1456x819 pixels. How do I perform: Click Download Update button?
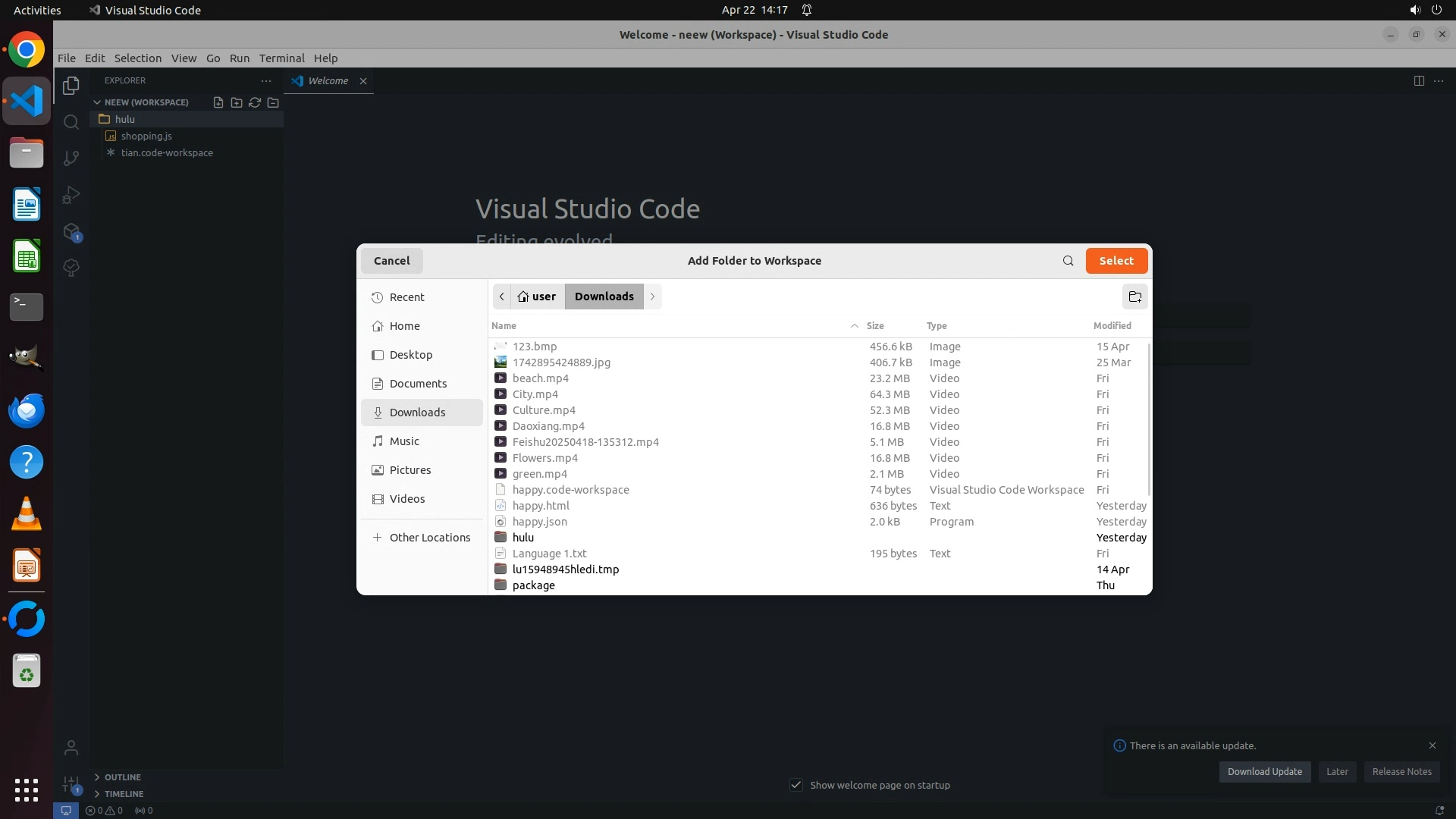(1264, 772)
